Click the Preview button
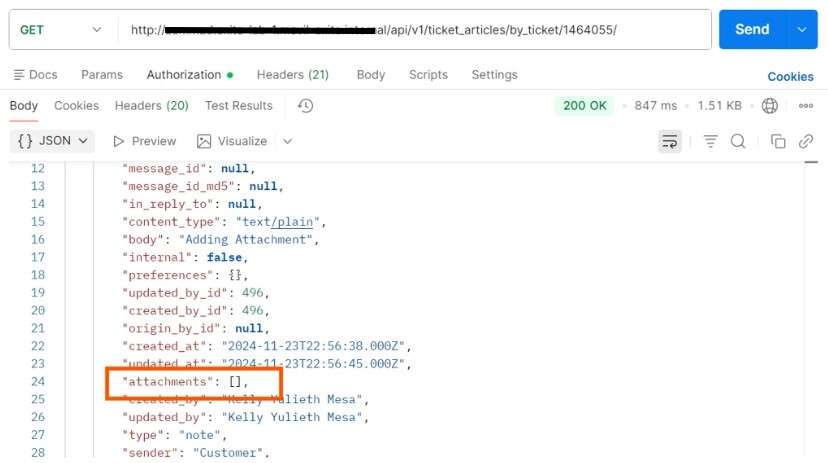 (144, 141)
